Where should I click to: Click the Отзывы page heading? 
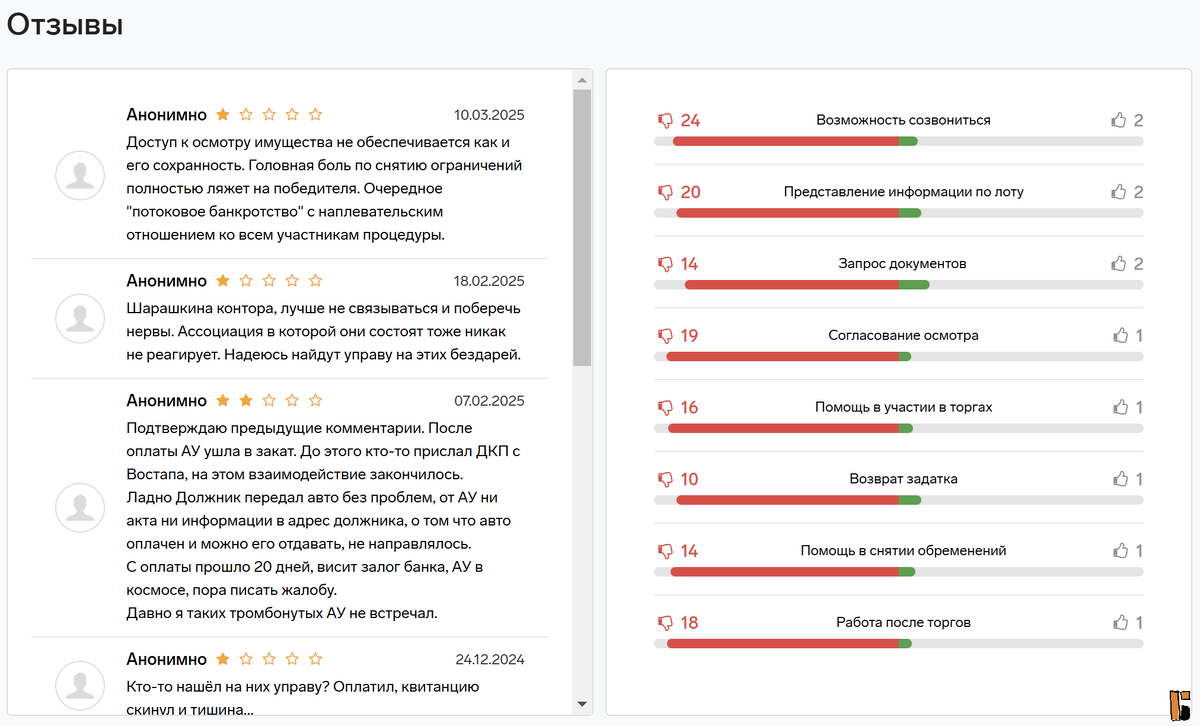pyautogui.click(x=64, y=24)
